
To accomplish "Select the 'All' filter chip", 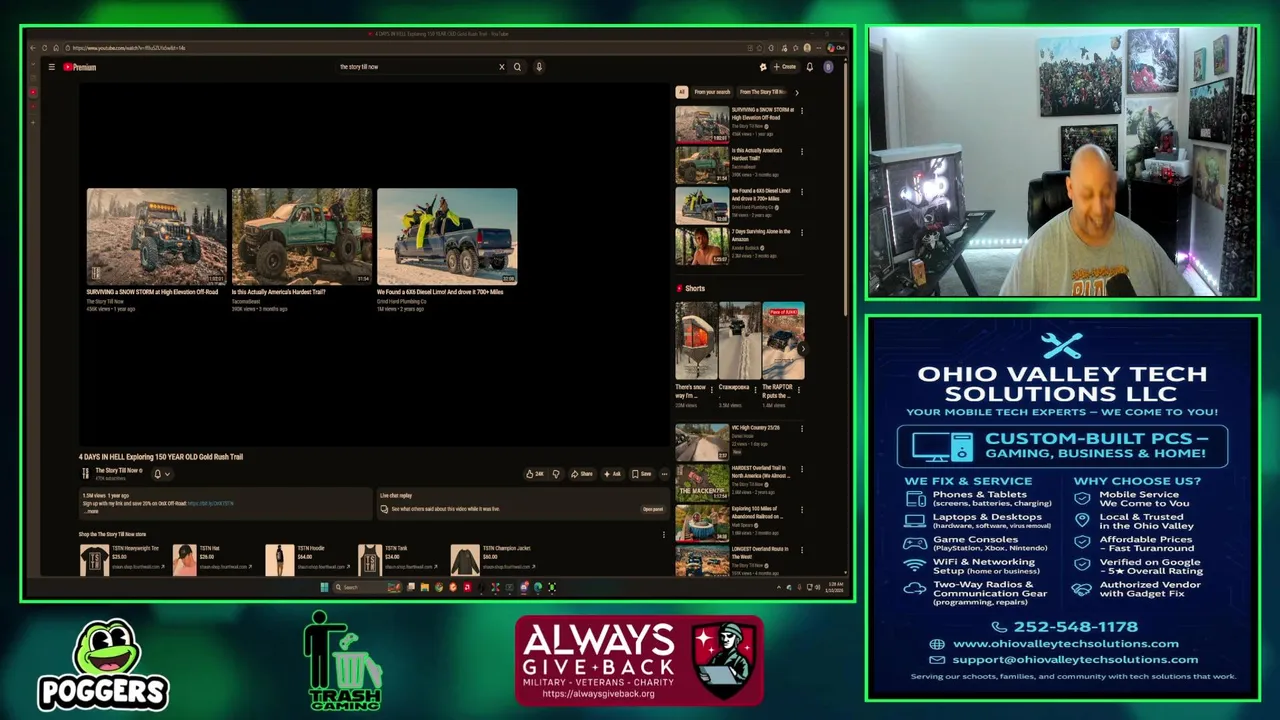I will click(682, 92).
